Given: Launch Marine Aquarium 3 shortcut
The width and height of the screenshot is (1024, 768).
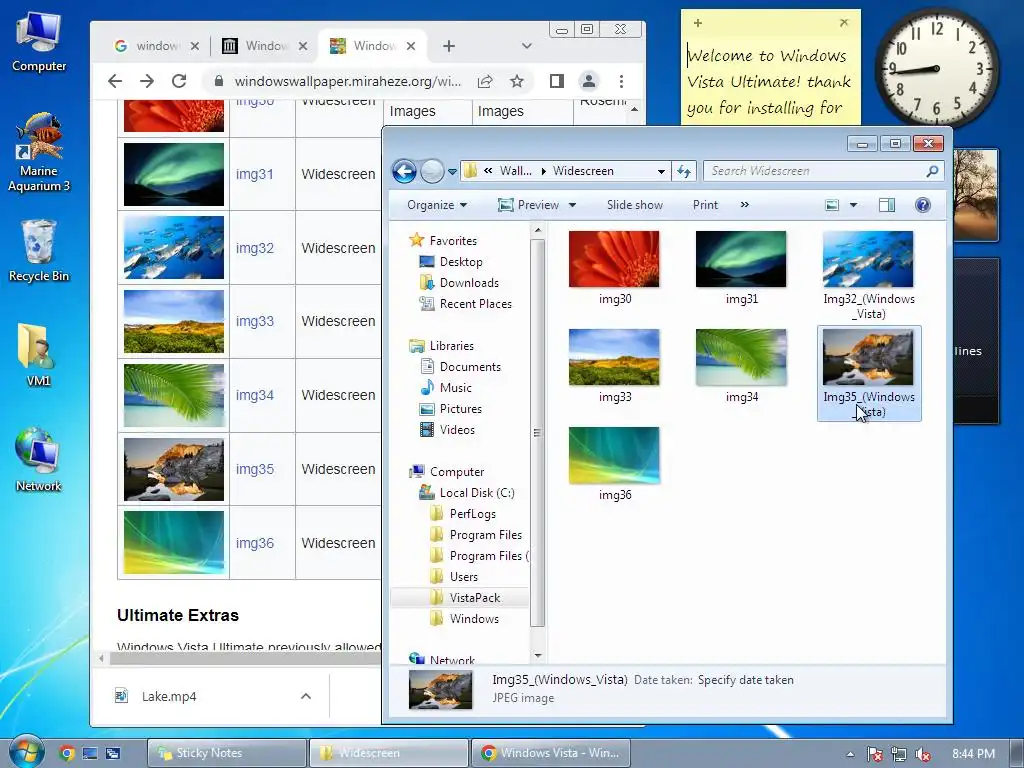Looking at the screenshot, I should coord(39,153).
